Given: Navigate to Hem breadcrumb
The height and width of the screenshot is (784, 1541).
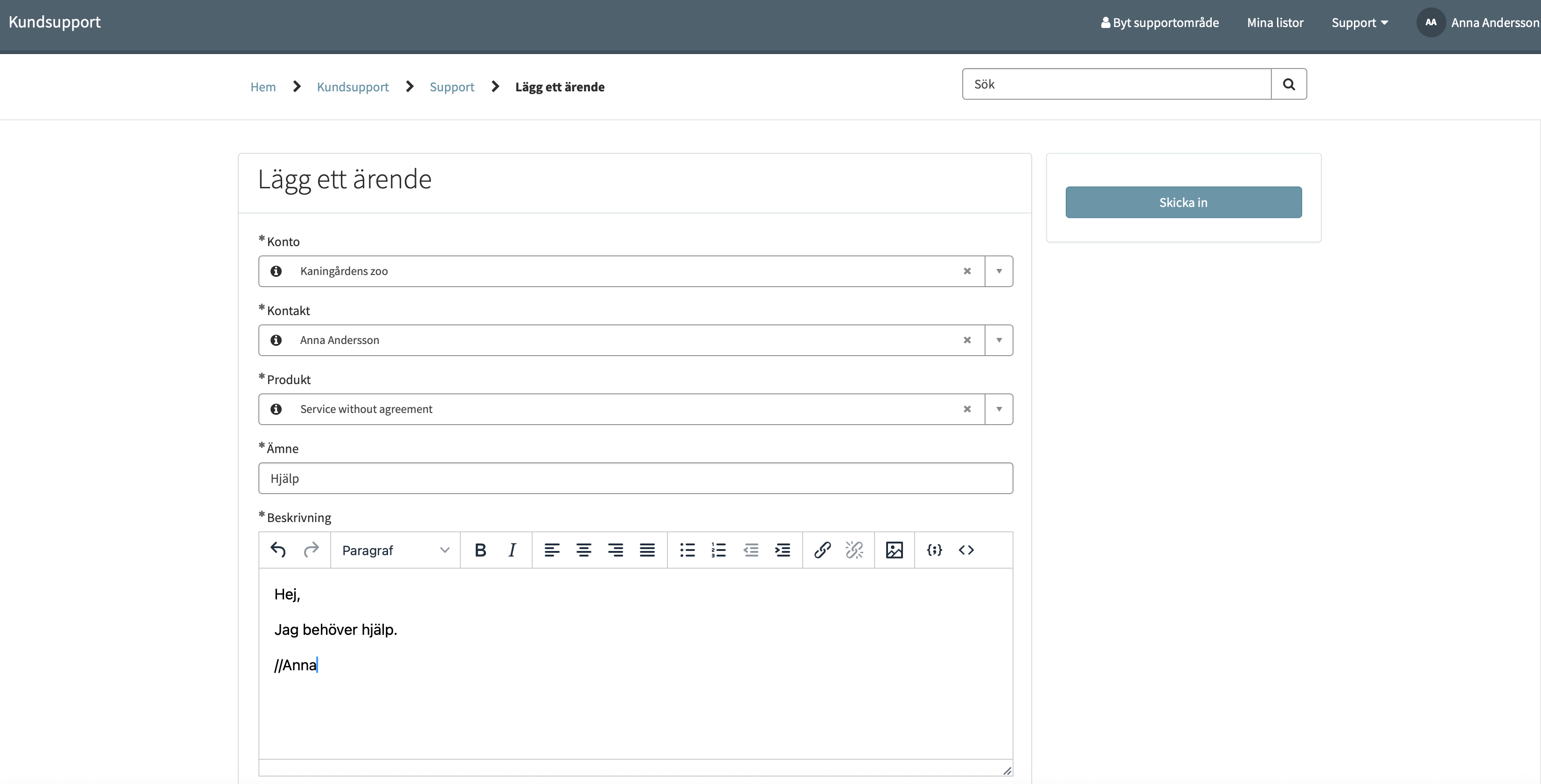Looking at the screenshot, I should coord(263,87).
